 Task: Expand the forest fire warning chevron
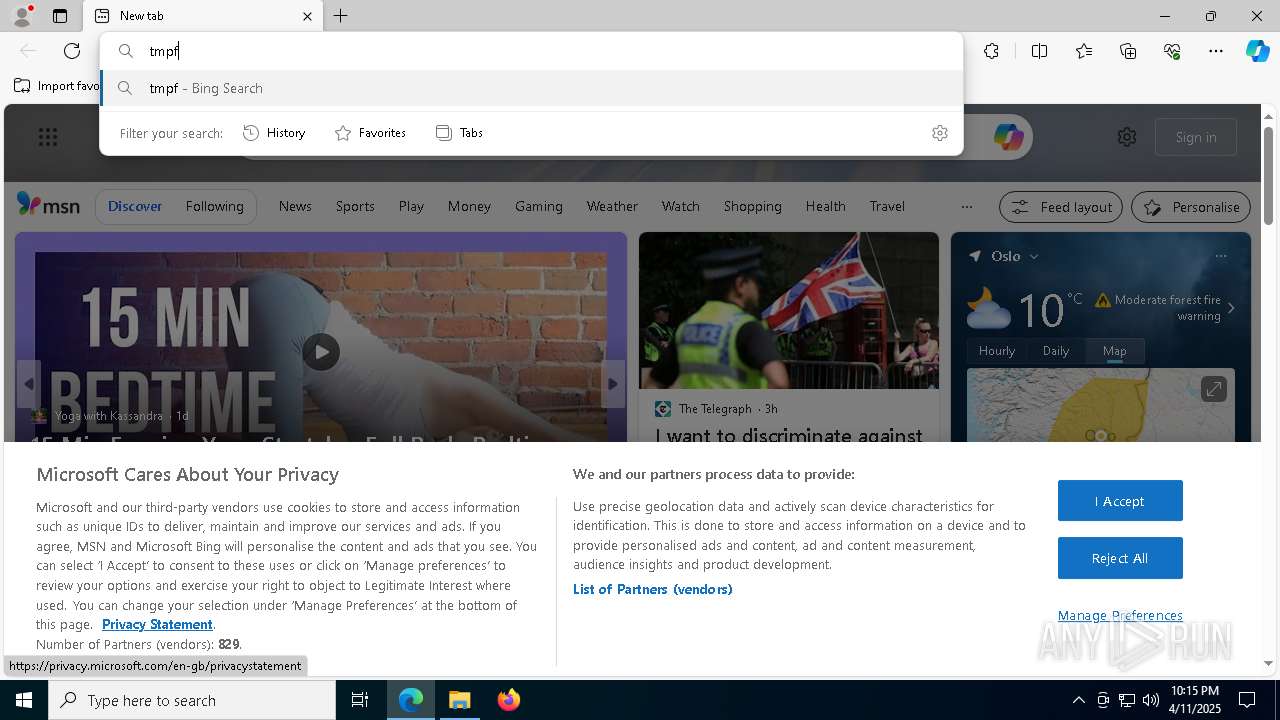click(x=1231, y=308)
